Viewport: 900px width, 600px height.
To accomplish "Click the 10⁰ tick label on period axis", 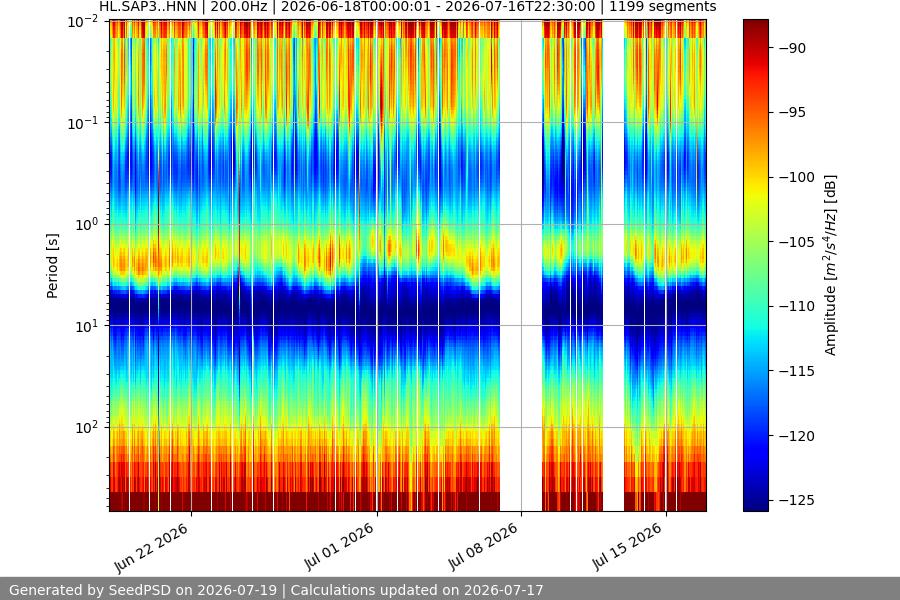I will (87, 224).
